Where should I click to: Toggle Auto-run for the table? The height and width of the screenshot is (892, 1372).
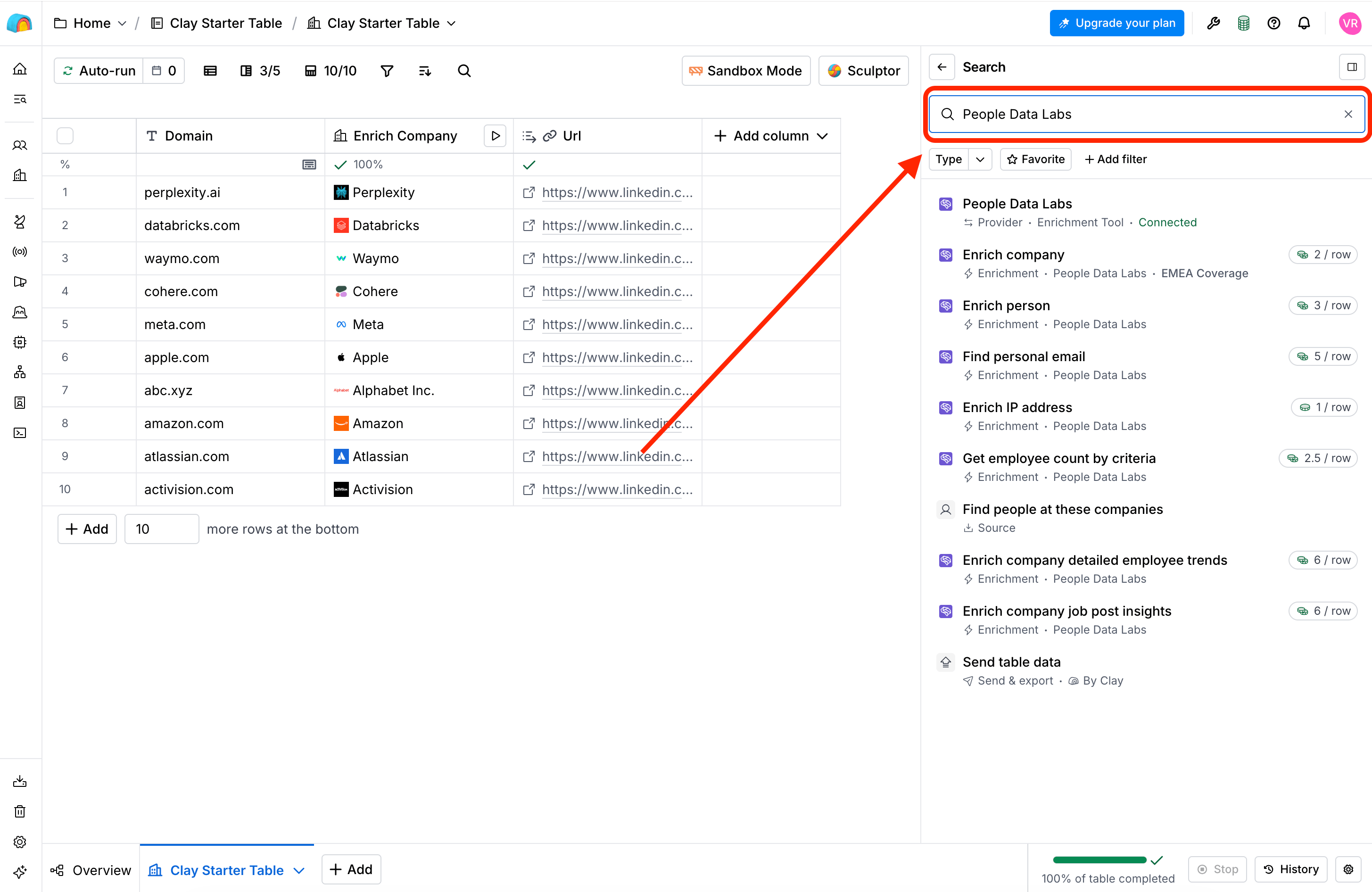click(99, 71)
